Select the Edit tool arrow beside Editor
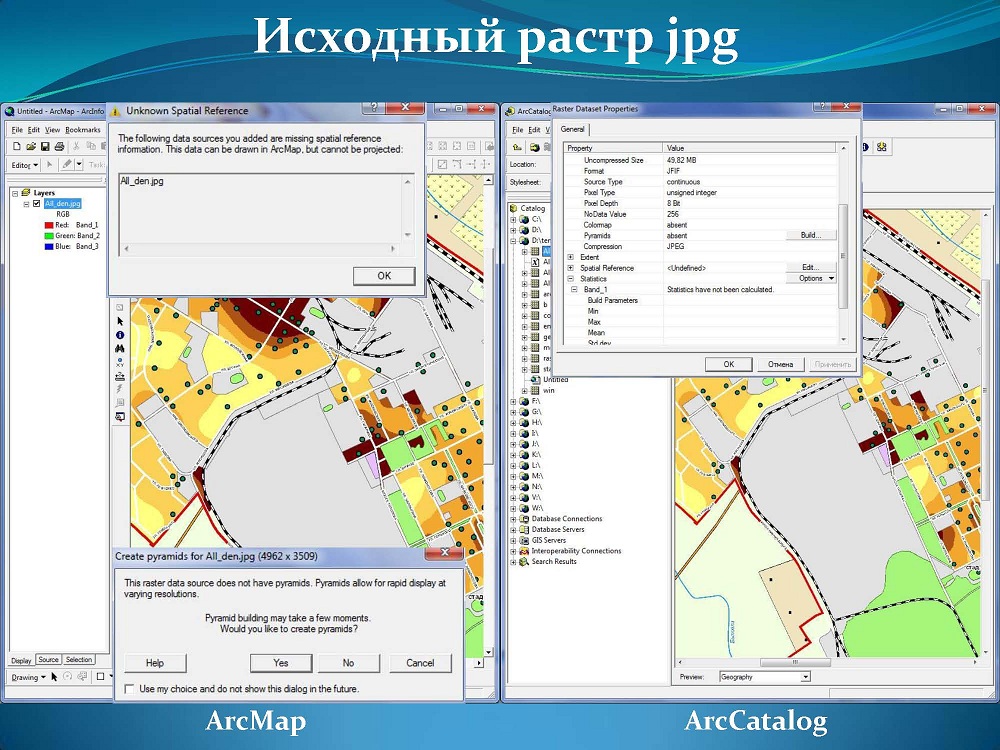Image resolution: width=1000 pixels, height=750 pixels. tap(50, 165)
